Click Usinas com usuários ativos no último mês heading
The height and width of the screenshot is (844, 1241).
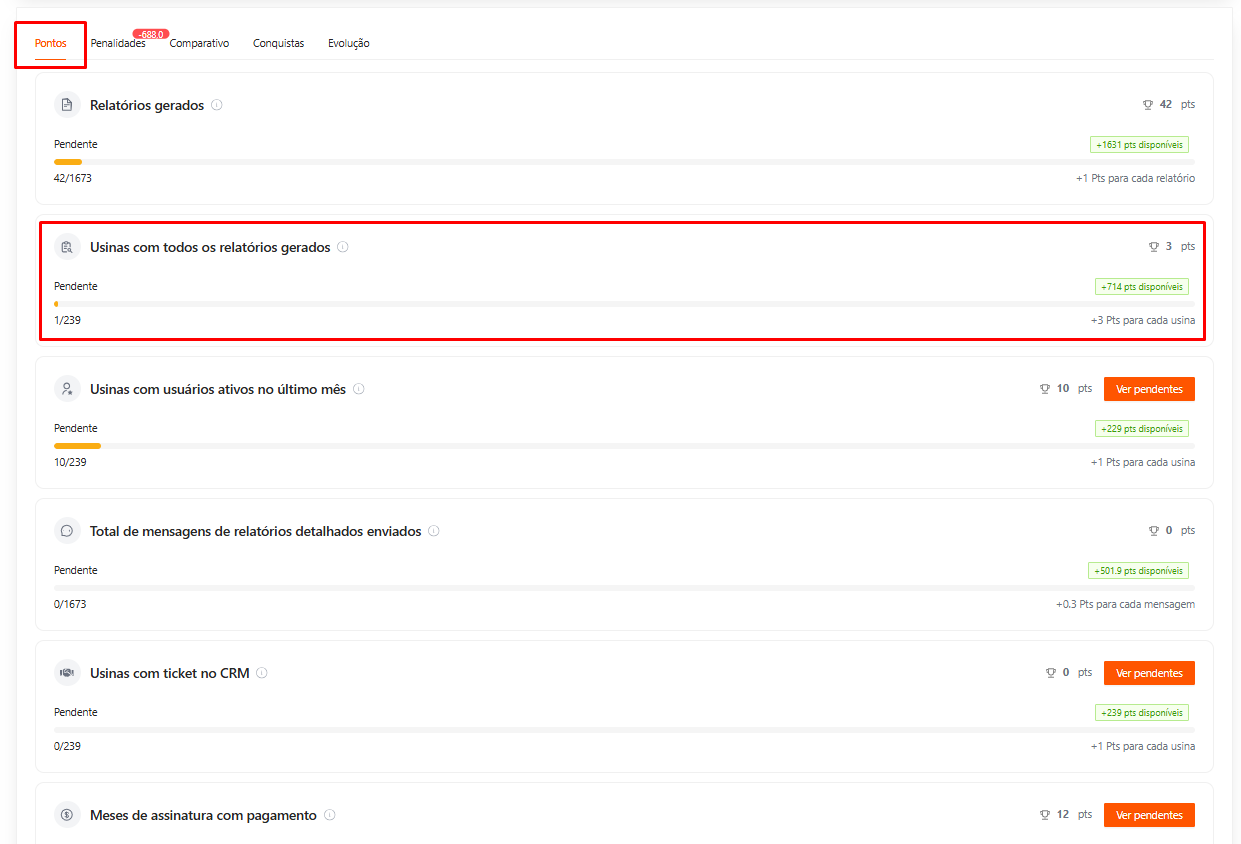[218, 389]
